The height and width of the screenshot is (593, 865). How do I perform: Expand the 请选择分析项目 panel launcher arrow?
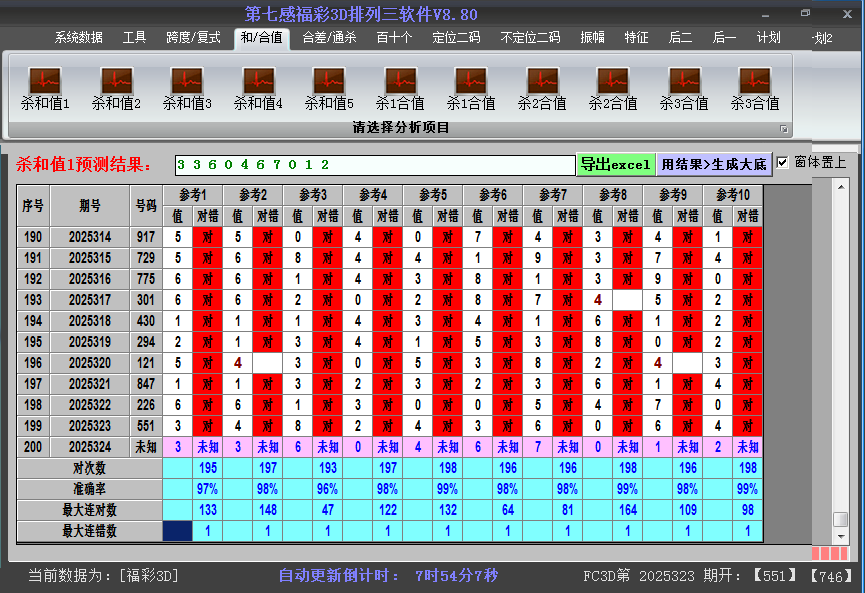tap(784, 129)
